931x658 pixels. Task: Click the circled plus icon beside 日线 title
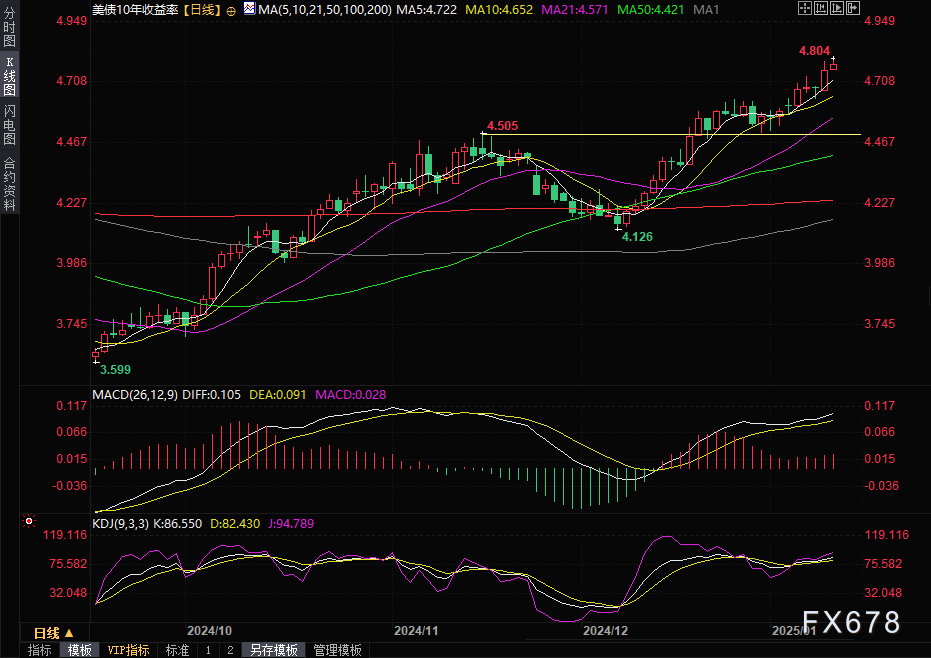pos(231,9)
